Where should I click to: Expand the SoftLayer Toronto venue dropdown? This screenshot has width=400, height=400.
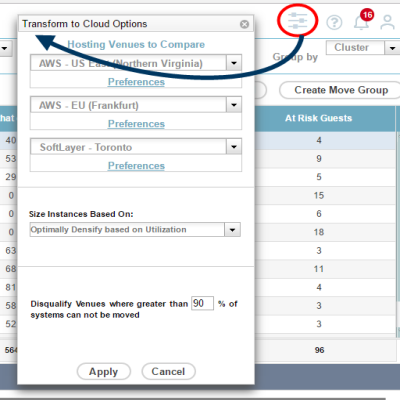234,147
